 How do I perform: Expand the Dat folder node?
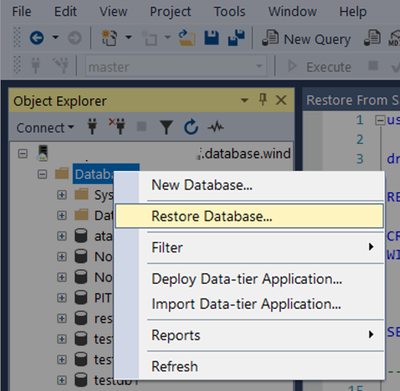tap(62, 215)
